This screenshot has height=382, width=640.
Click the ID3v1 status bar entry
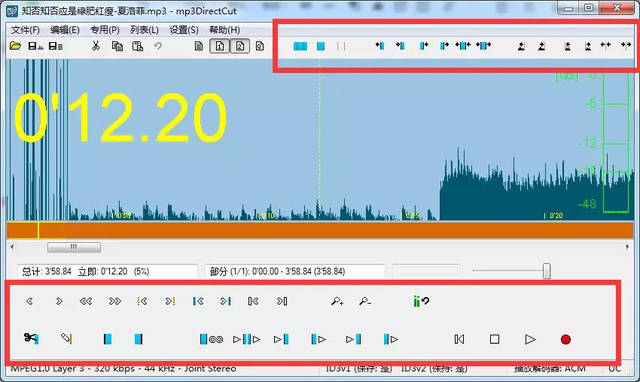pyautogui.click(x=358, y=369)
